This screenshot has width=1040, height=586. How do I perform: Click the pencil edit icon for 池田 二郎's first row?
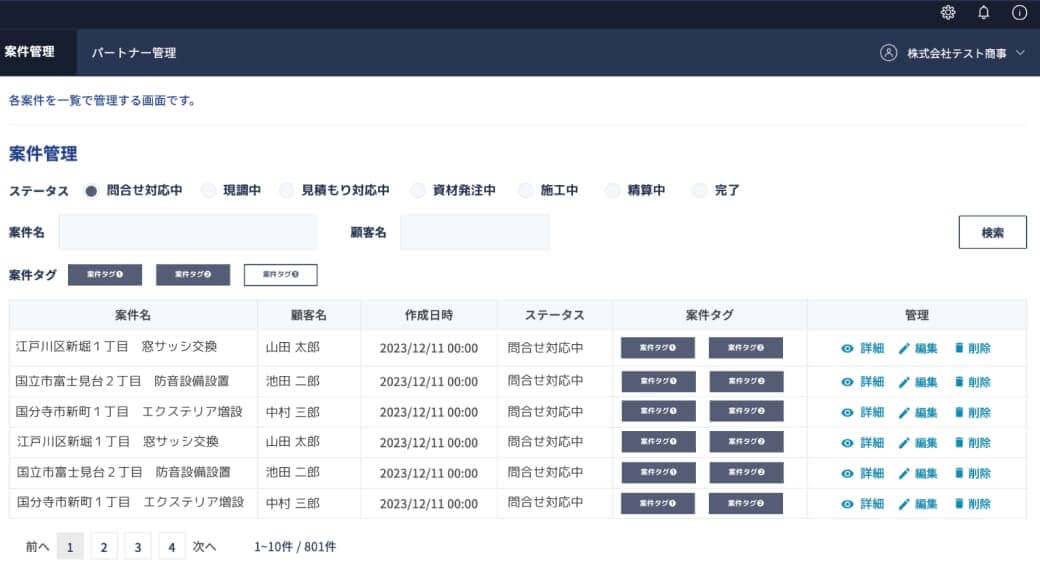click(x=904, y=382)
